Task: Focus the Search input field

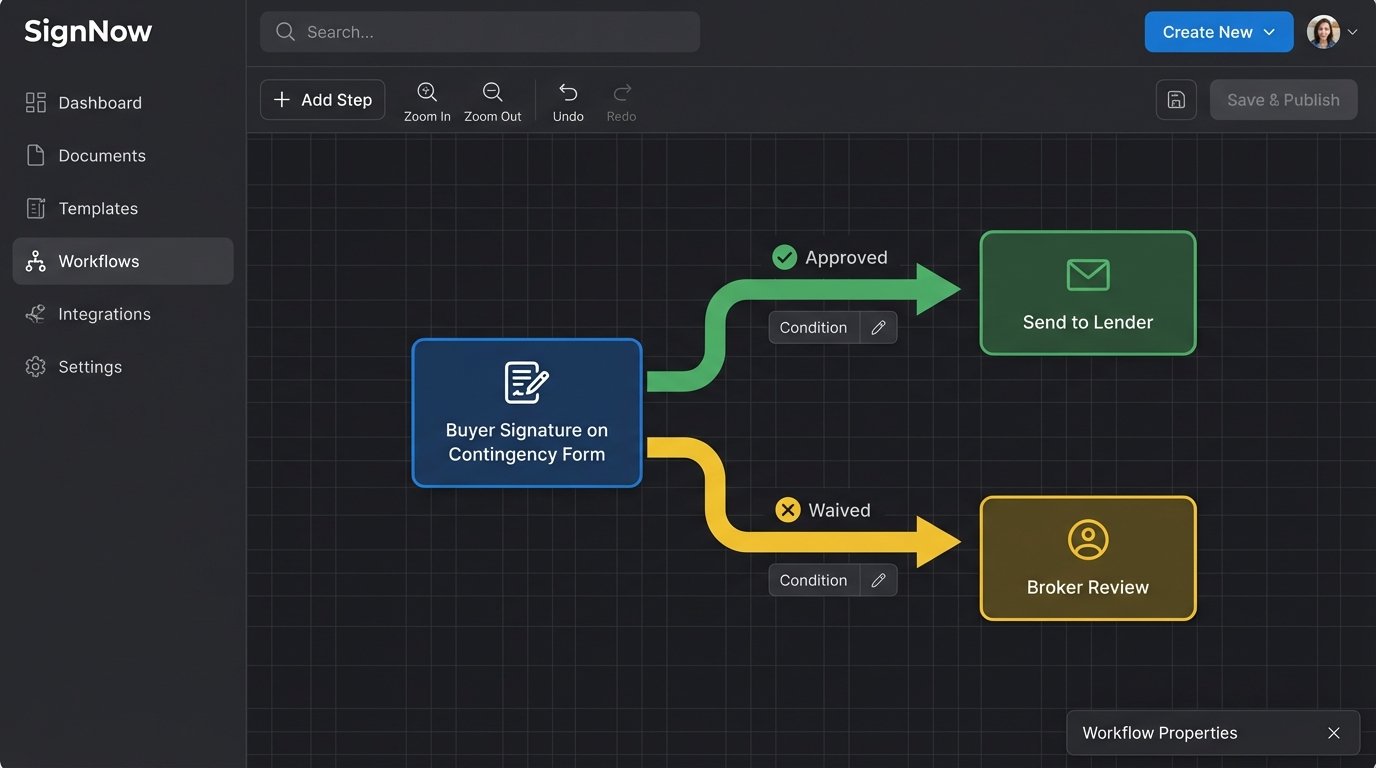Action: 480,32
